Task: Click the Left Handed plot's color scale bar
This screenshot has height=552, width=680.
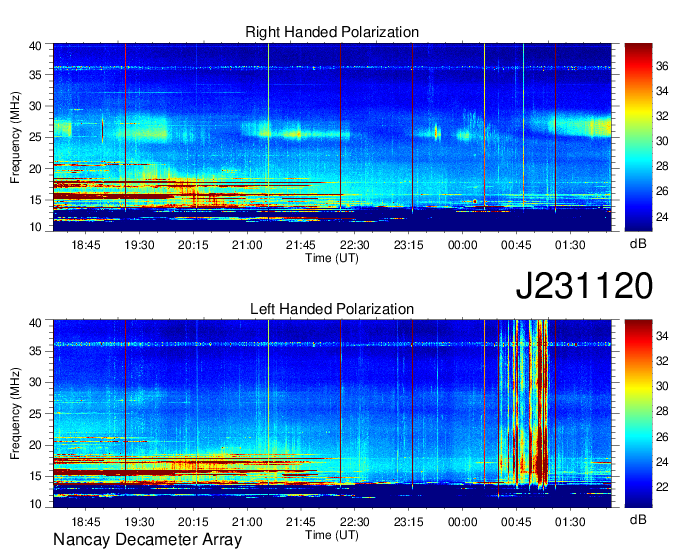Action: [638, 413]
